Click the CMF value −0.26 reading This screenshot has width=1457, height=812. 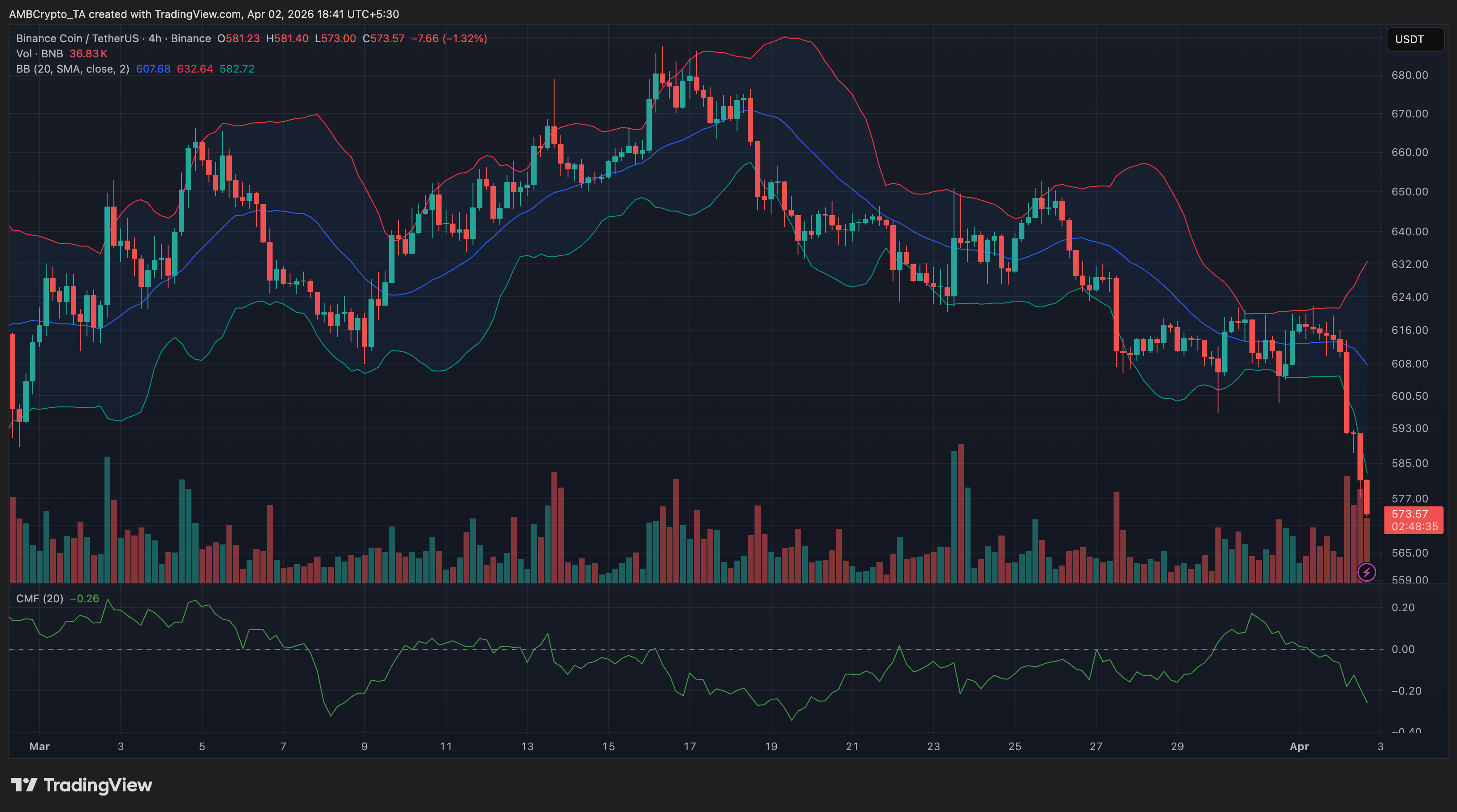click(x=84, y=598)
